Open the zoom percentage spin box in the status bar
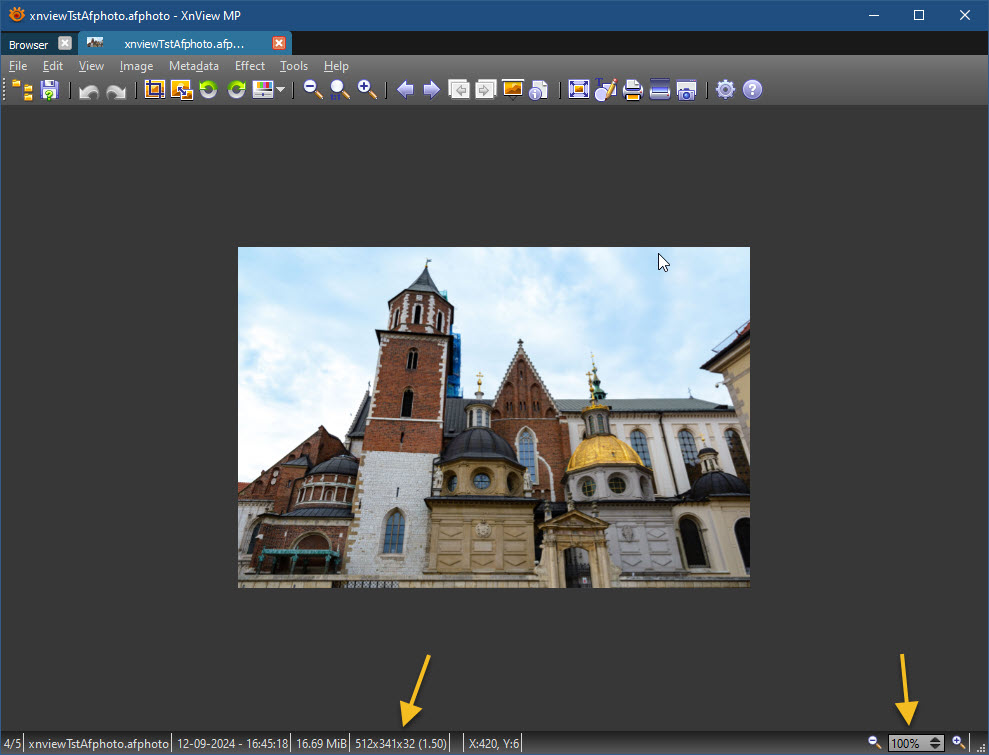 click(x=914, y=743)
